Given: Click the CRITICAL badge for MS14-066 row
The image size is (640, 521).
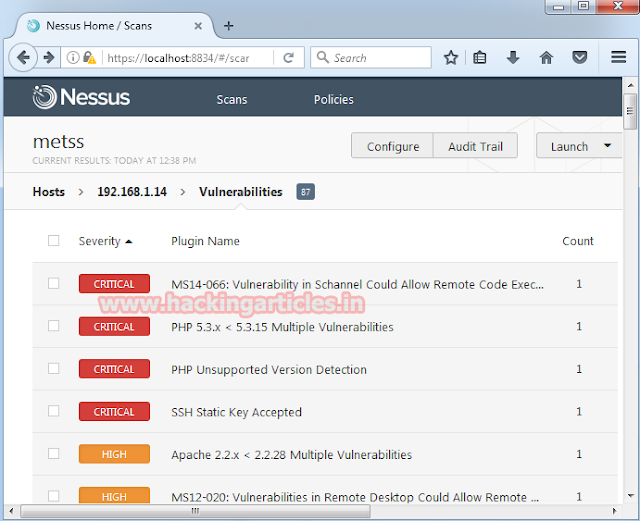Looking at the screenshot, I should (x=114, y=284).
